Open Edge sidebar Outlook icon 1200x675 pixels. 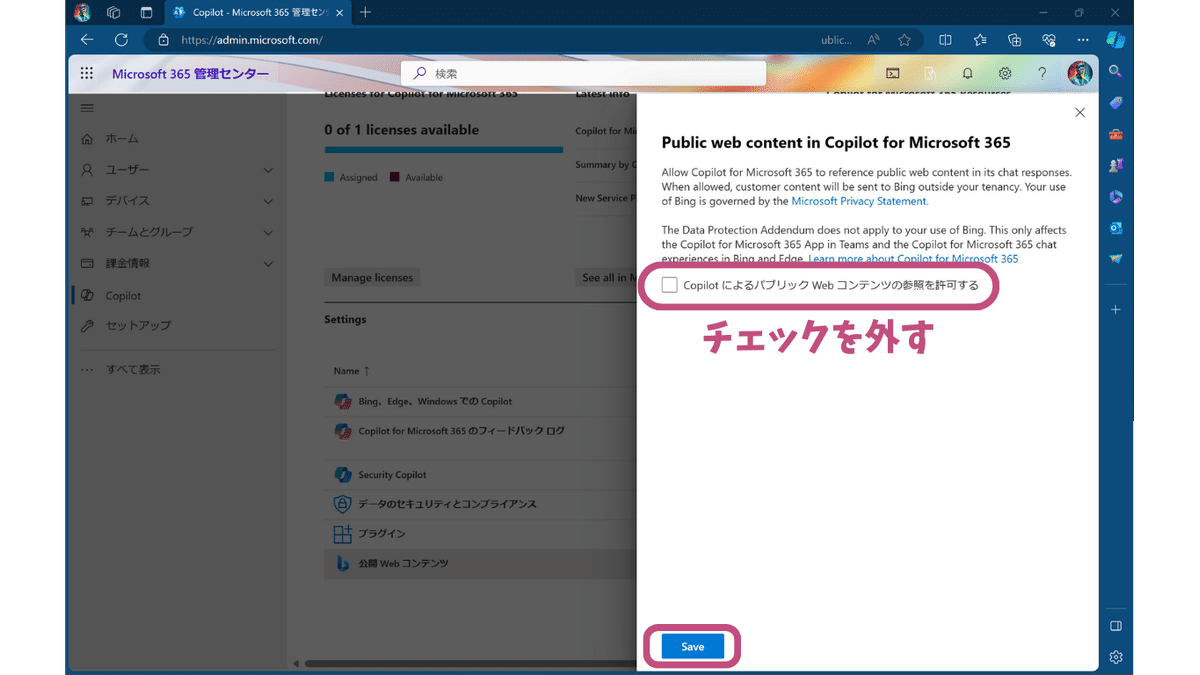click(x=1116, y=228)
